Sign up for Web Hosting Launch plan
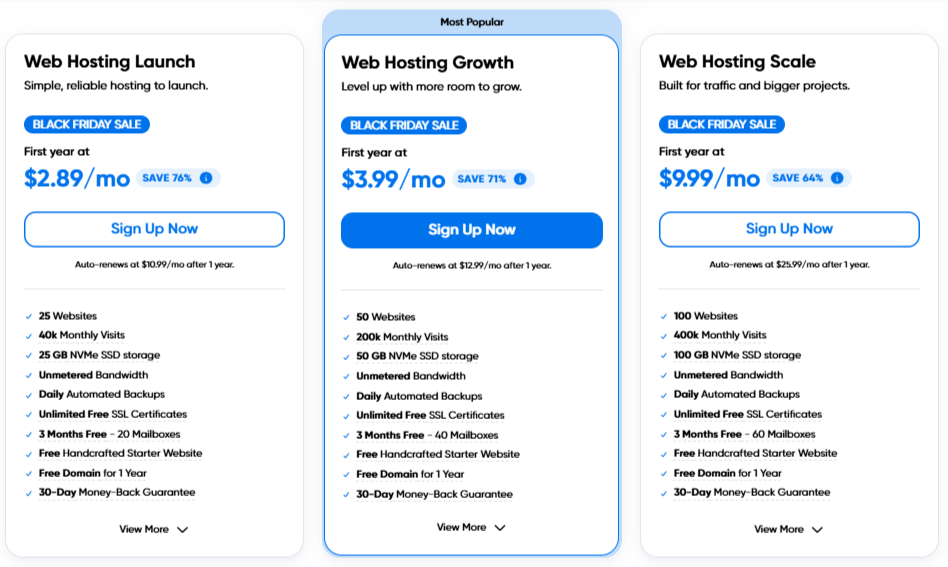 [154, 229]
